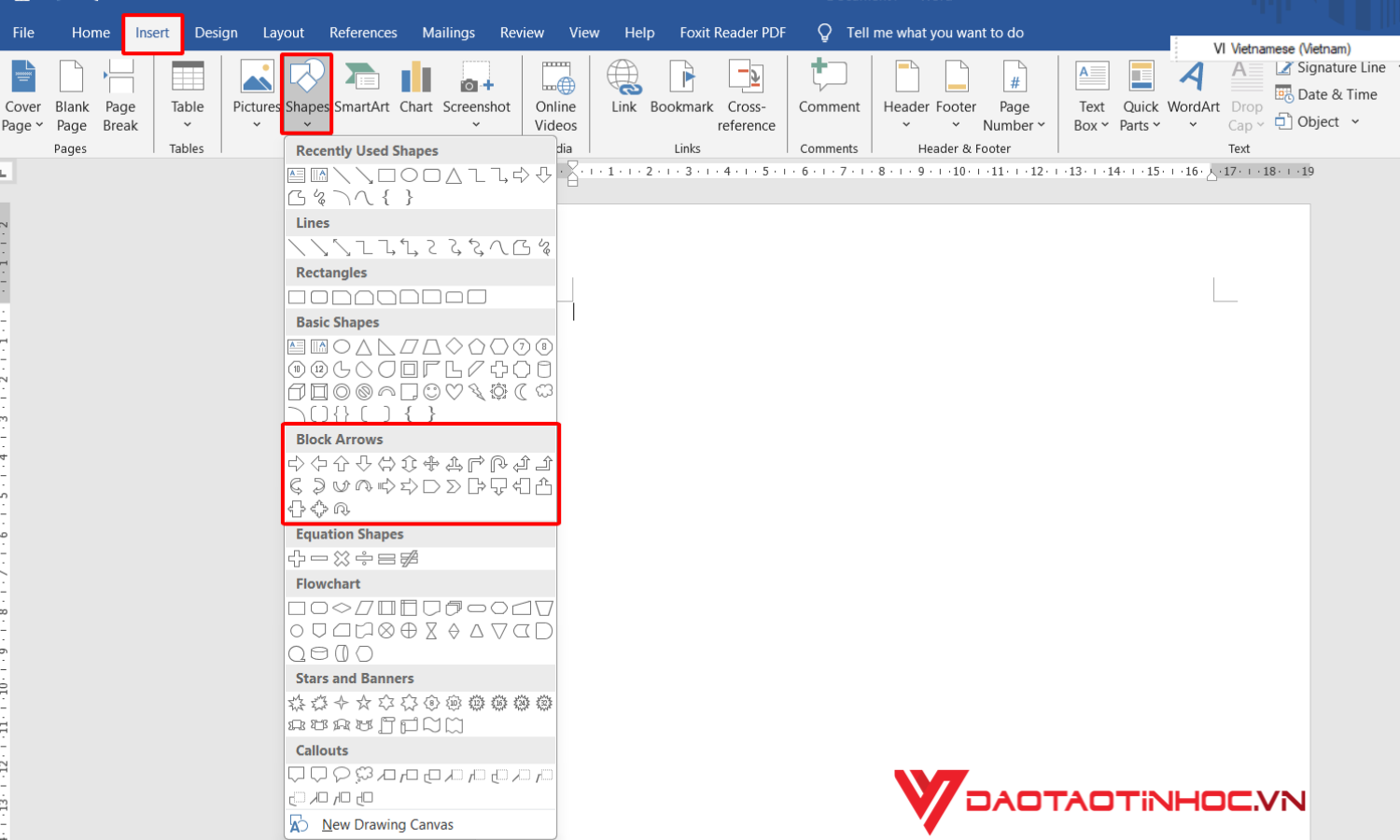Click the Date & Time button
The height and width of the screenshot is (840, 1400).
point(1326,94)
